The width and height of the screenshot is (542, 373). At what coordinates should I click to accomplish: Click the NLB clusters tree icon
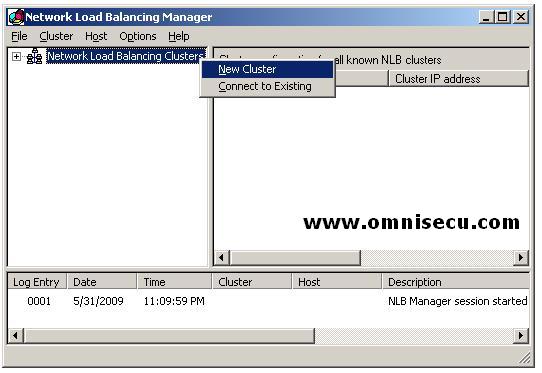pyautogui.click(x=35, y=56)
